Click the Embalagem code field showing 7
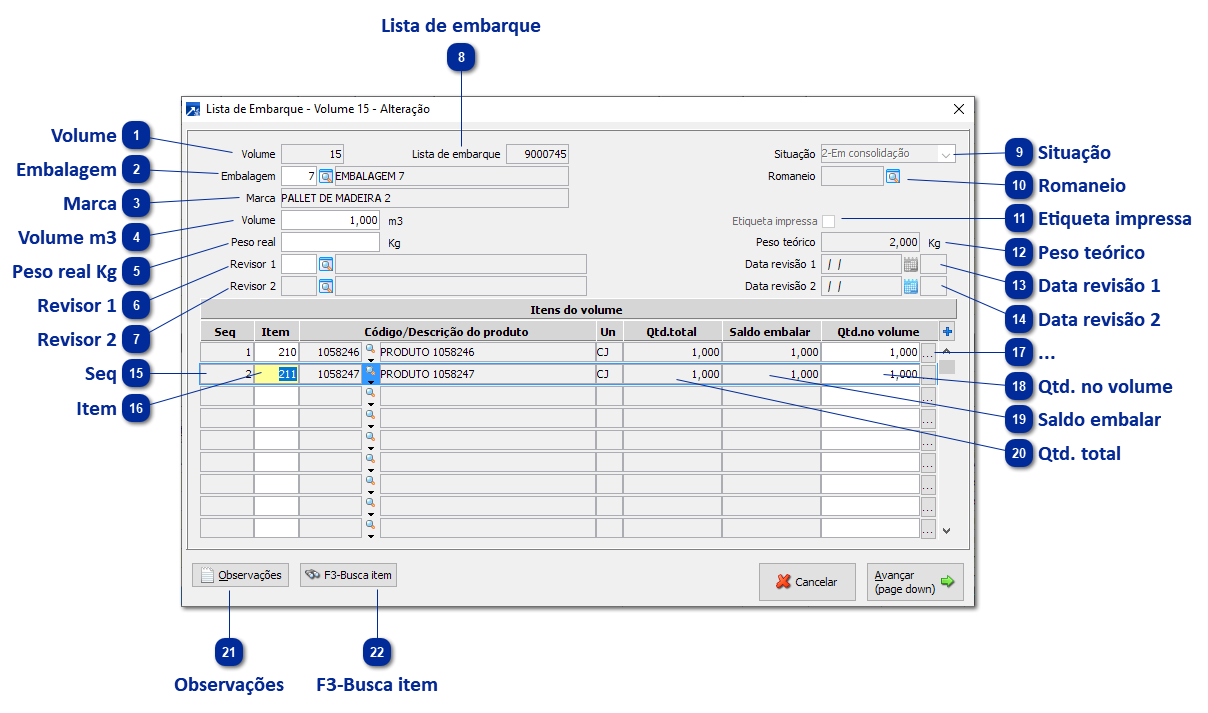This screenshot has height=713, width=1208. point(299,176)
